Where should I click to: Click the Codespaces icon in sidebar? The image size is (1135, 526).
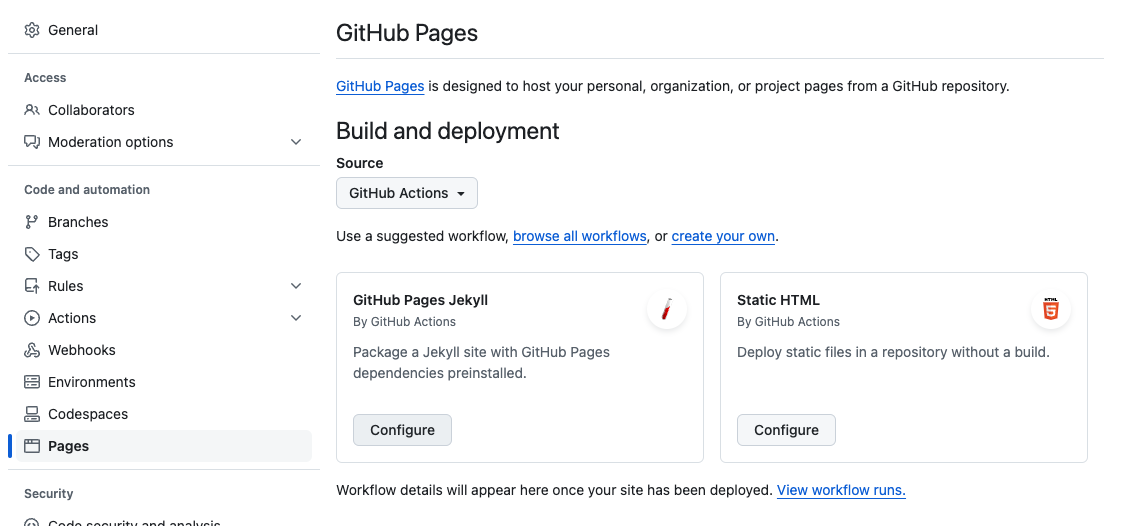pos(32,414)
